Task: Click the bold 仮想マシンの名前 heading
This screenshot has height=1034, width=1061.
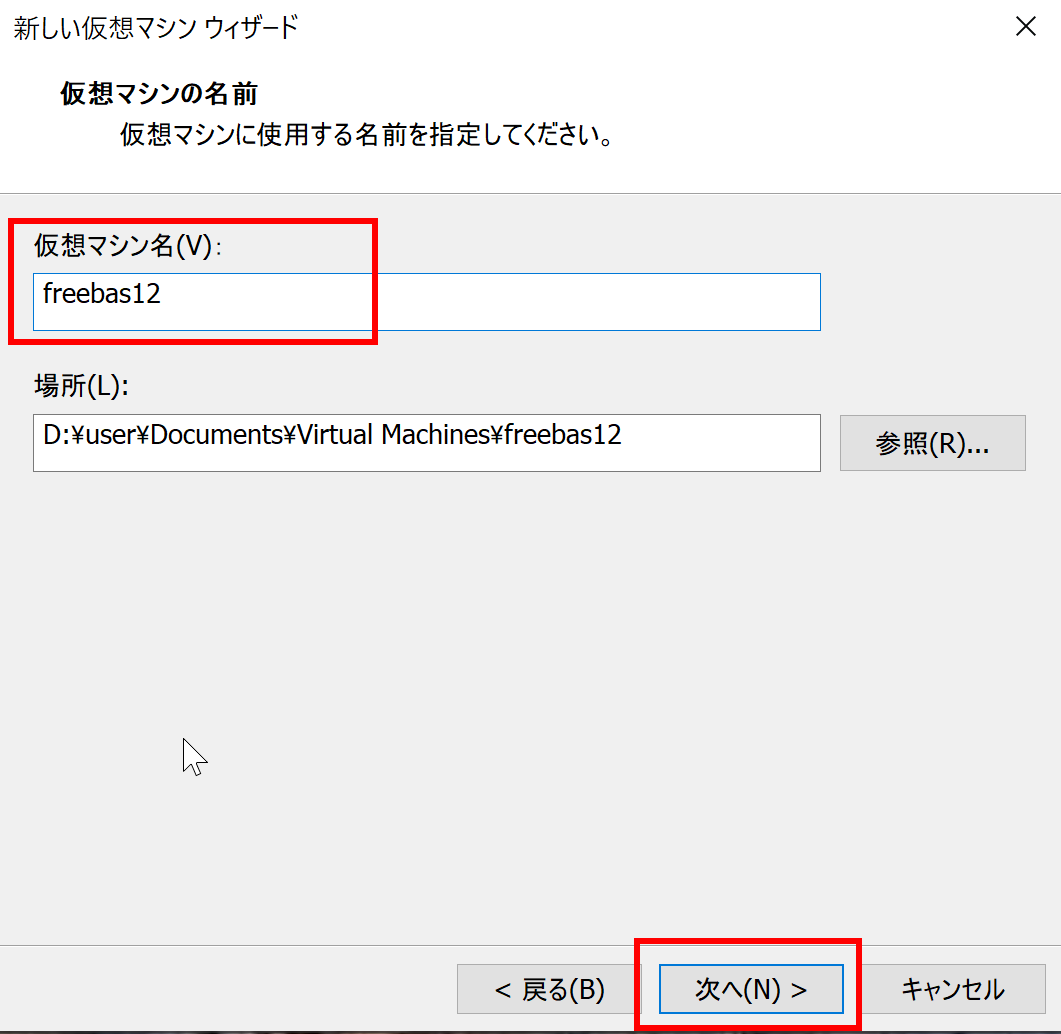Action: pos(159,94)
